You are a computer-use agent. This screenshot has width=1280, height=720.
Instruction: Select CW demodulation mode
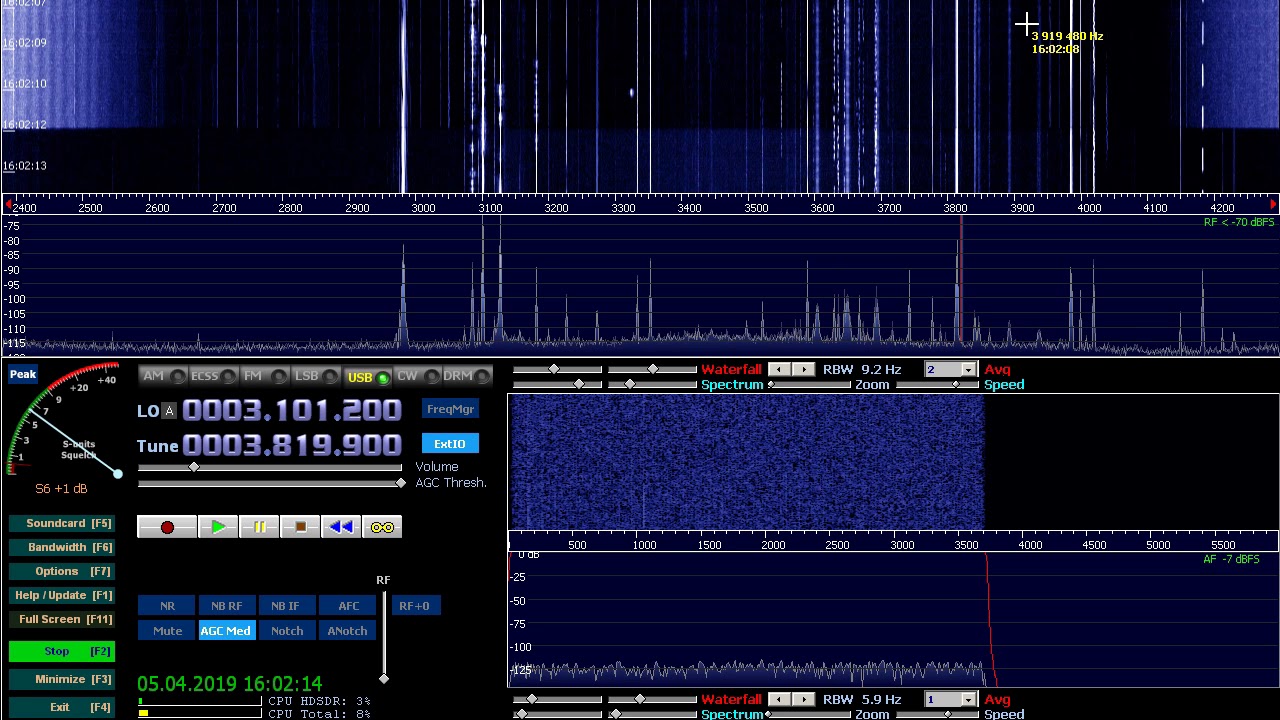(x=417, y=376)
